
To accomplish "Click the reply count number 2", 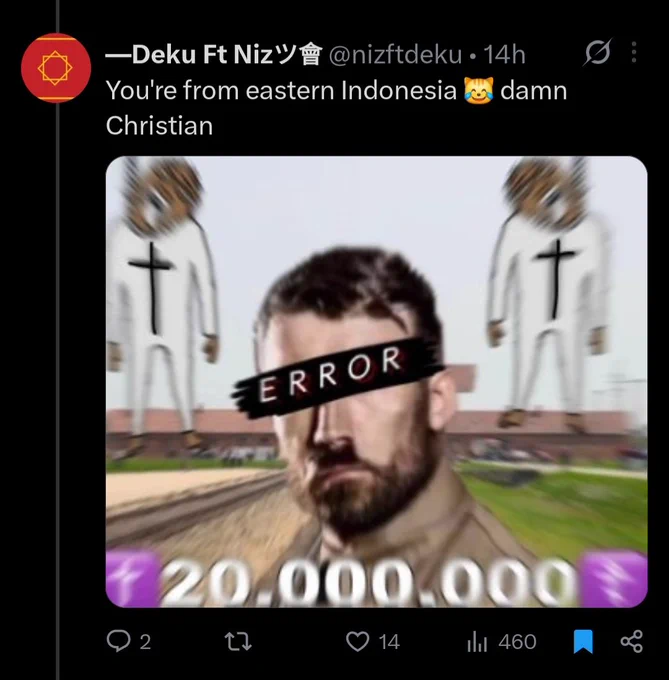I will point(145,642).
